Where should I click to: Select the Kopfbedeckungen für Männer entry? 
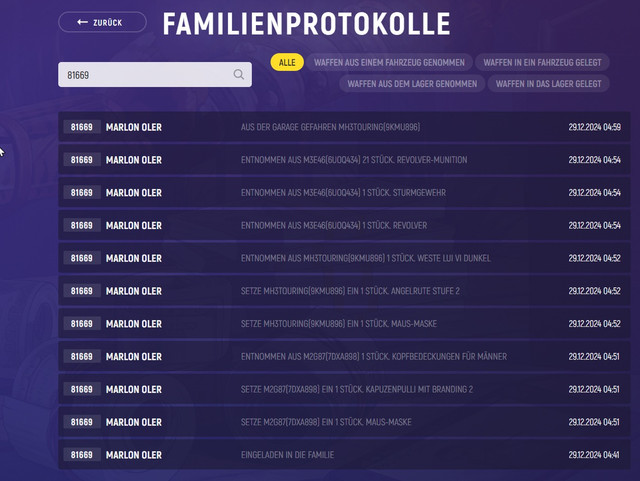(x=344, y=356)
